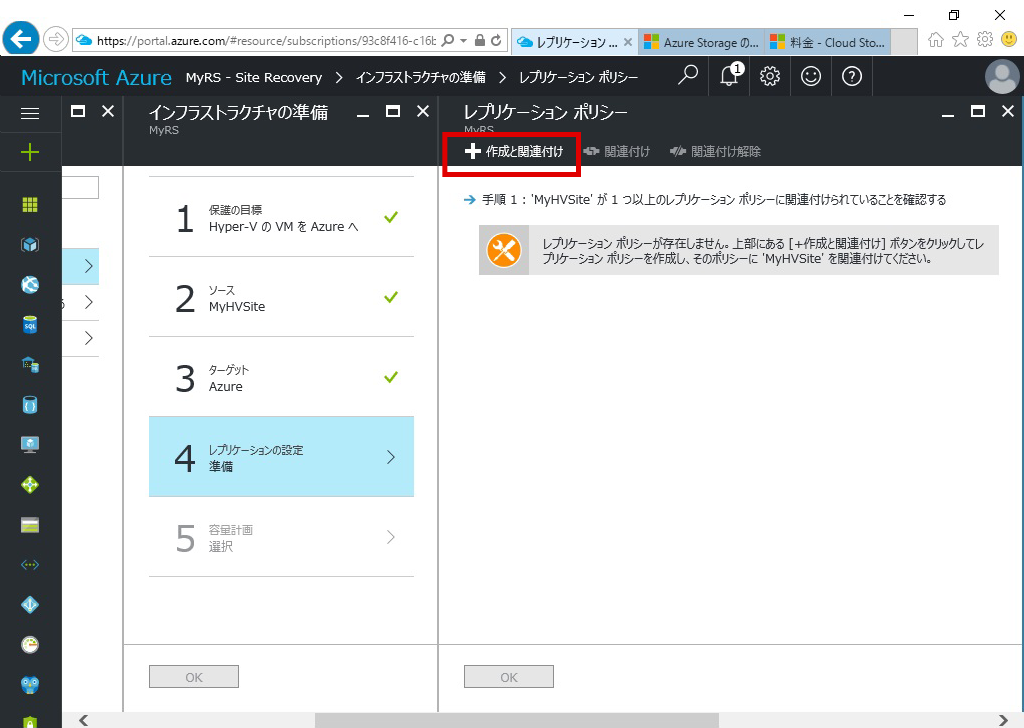Click OK in レプリケーション ポリシー blade
The image size is (1024, 728).
(509, 677)
